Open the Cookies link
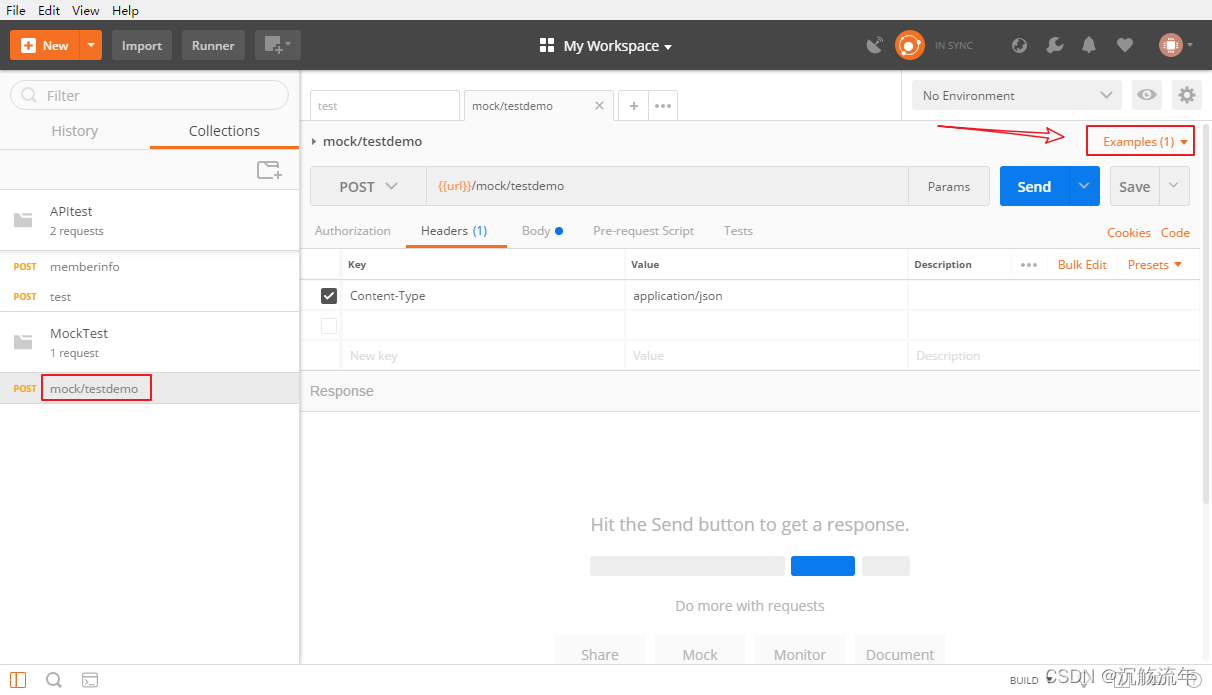This screenshot has height=695, width=1212. coord(1129,233)
